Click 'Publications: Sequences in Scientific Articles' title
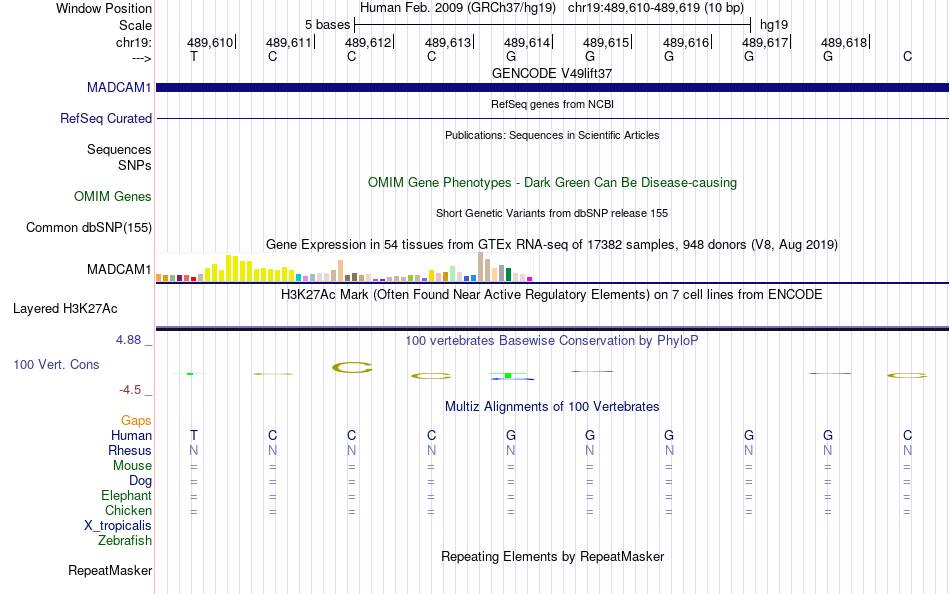This screenshot has width=950, height=594. 552,135
